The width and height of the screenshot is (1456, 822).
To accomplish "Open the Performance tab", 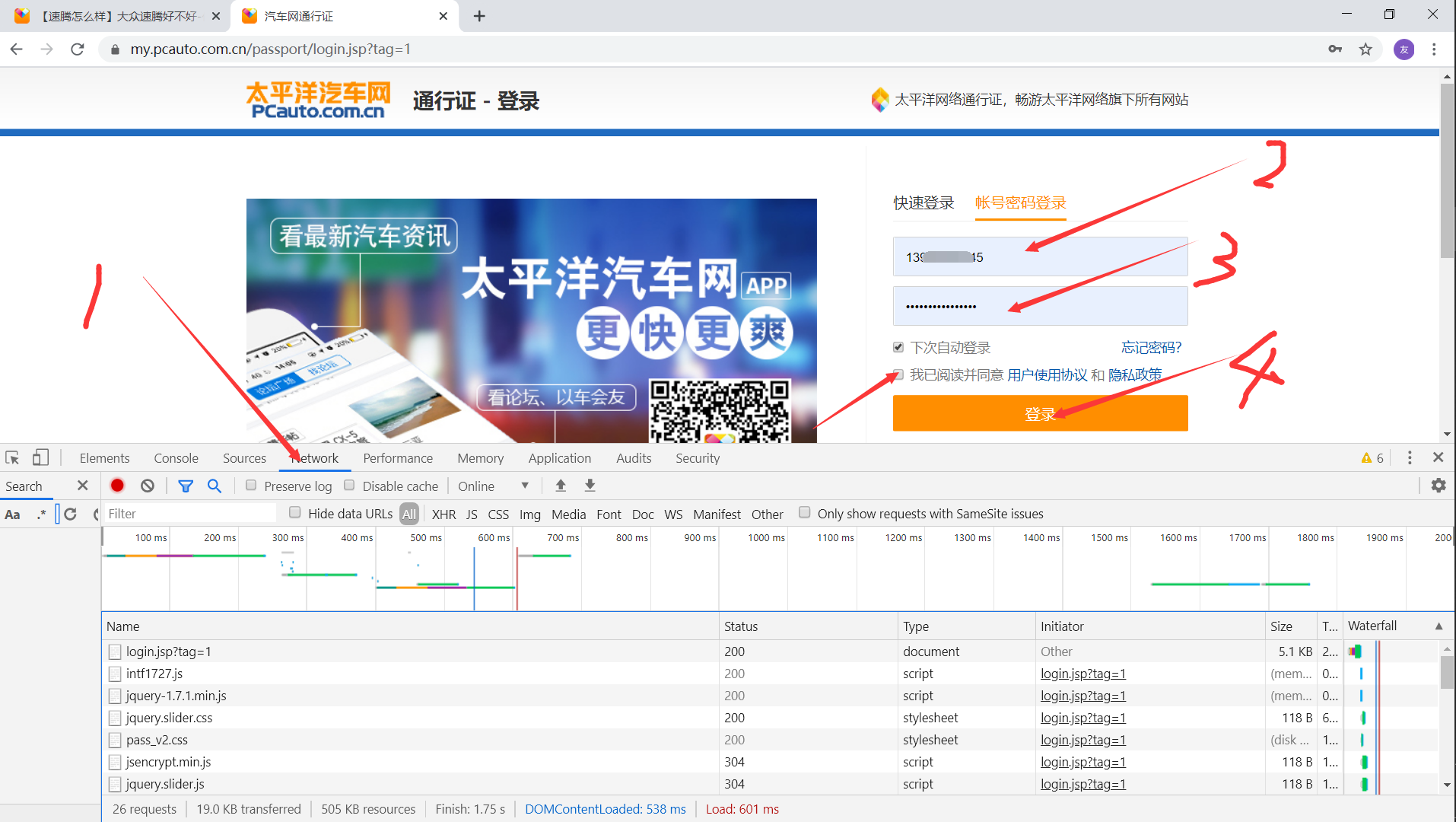I will coord(398,458).
